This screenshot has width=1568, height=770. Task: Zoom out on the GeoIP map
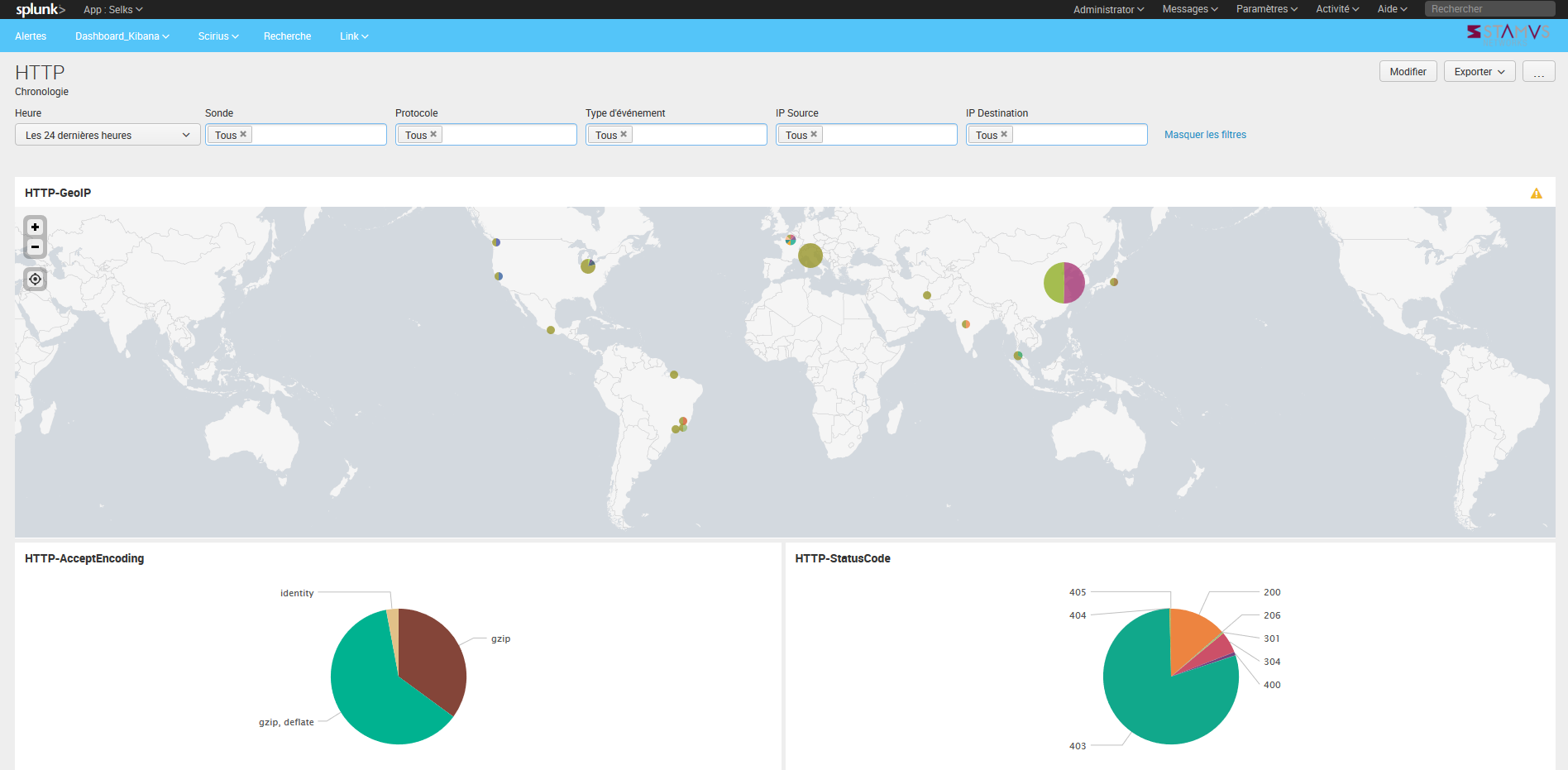[x=35, y=247]
